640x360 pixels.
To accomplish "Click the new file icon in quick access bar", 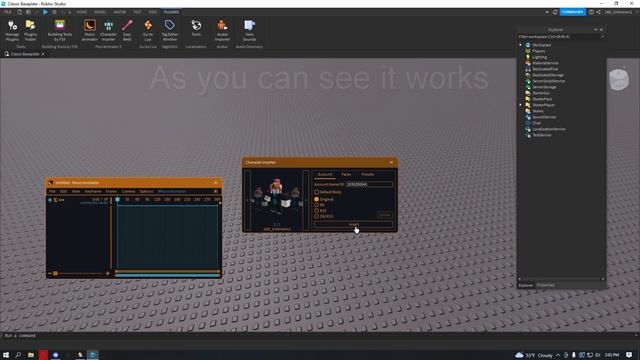I will (x=19, y=12).
